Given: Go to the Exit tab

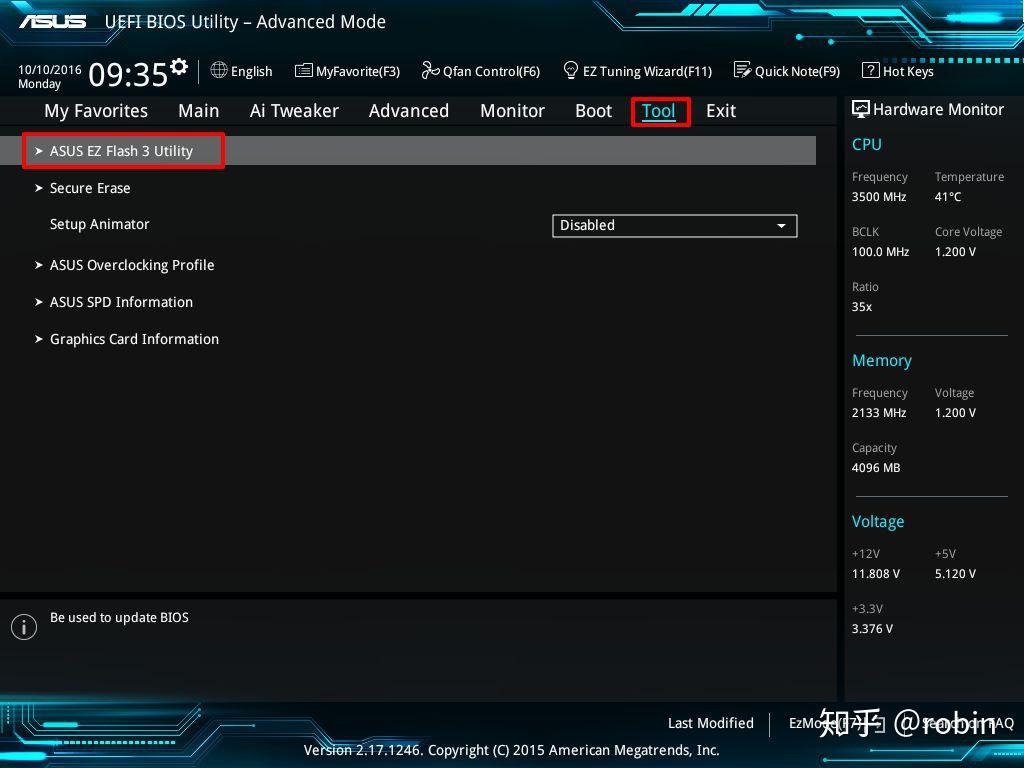Looking at the screenshot, I should 721,111.
